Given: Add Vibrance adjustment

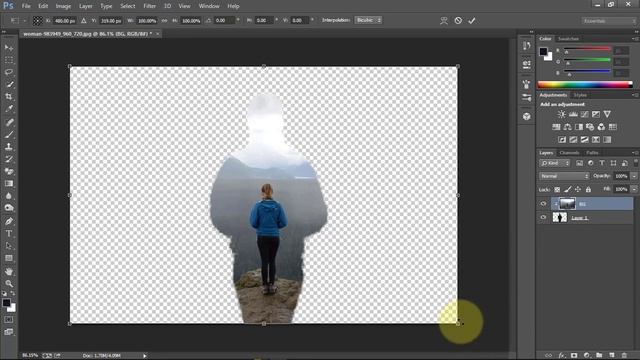Looking at the screenshot, I should pos(607,114).
